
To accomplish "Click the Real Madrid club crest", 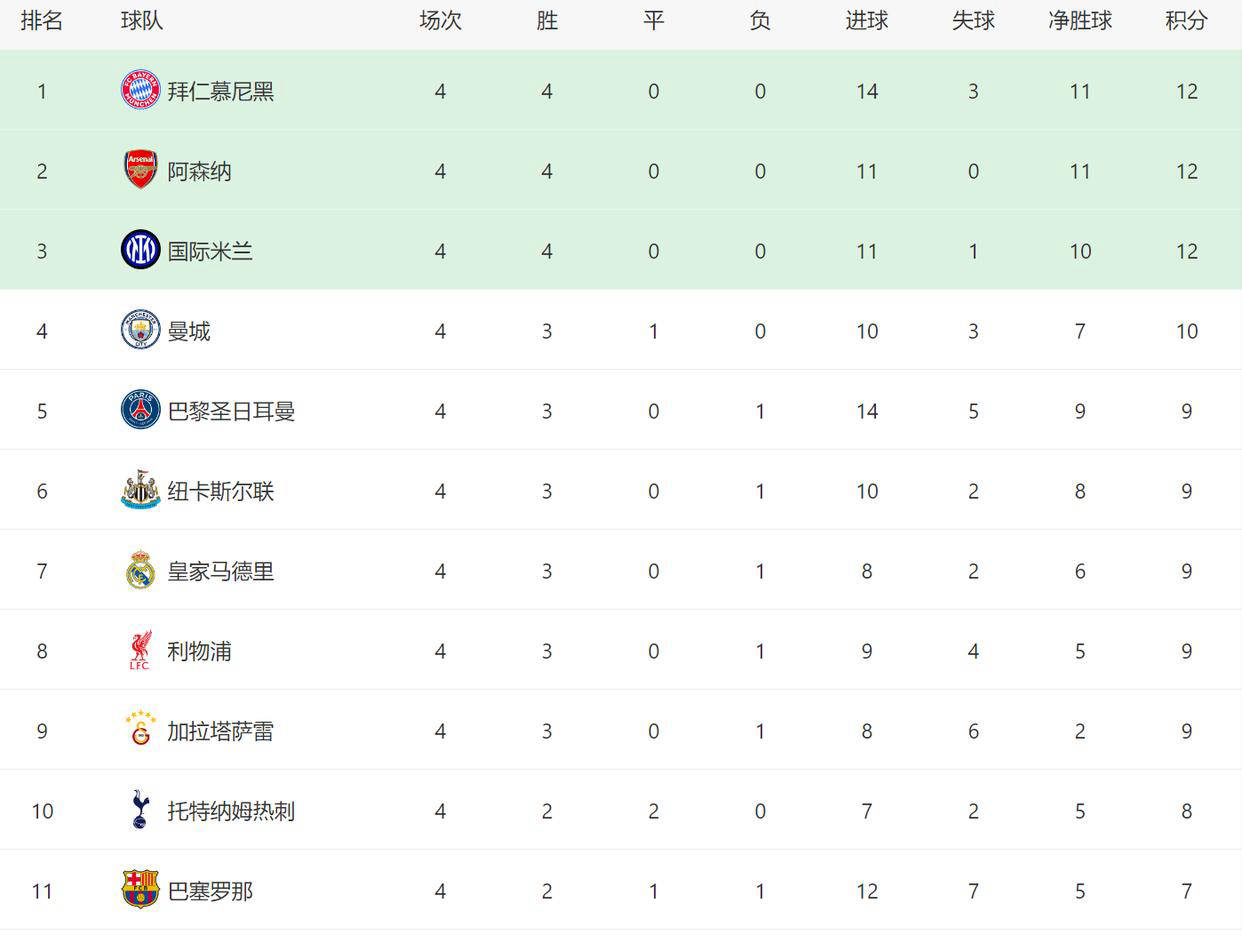I will [x=140, y=570].
